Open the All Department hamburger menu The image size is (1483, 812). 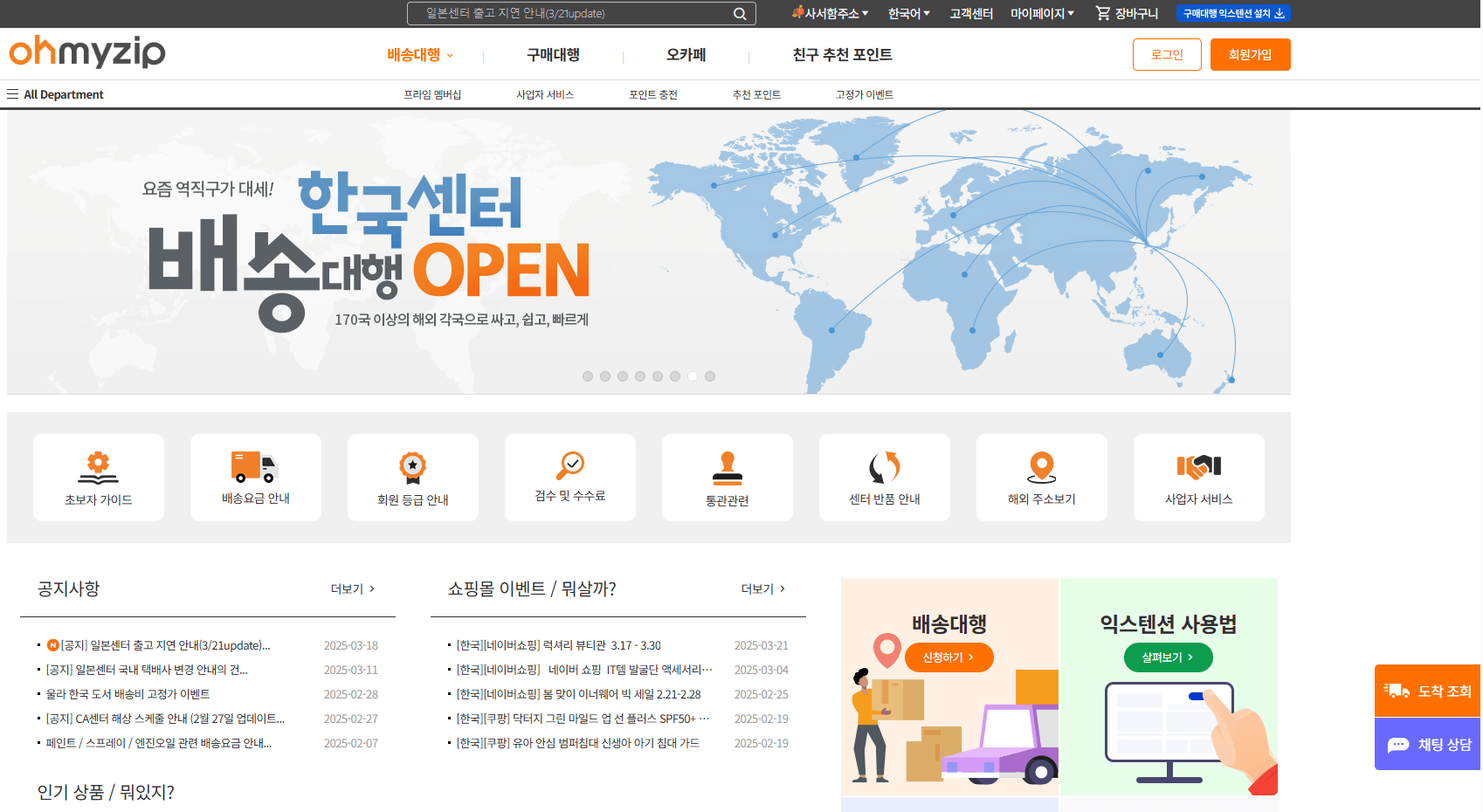coord(11,93)
